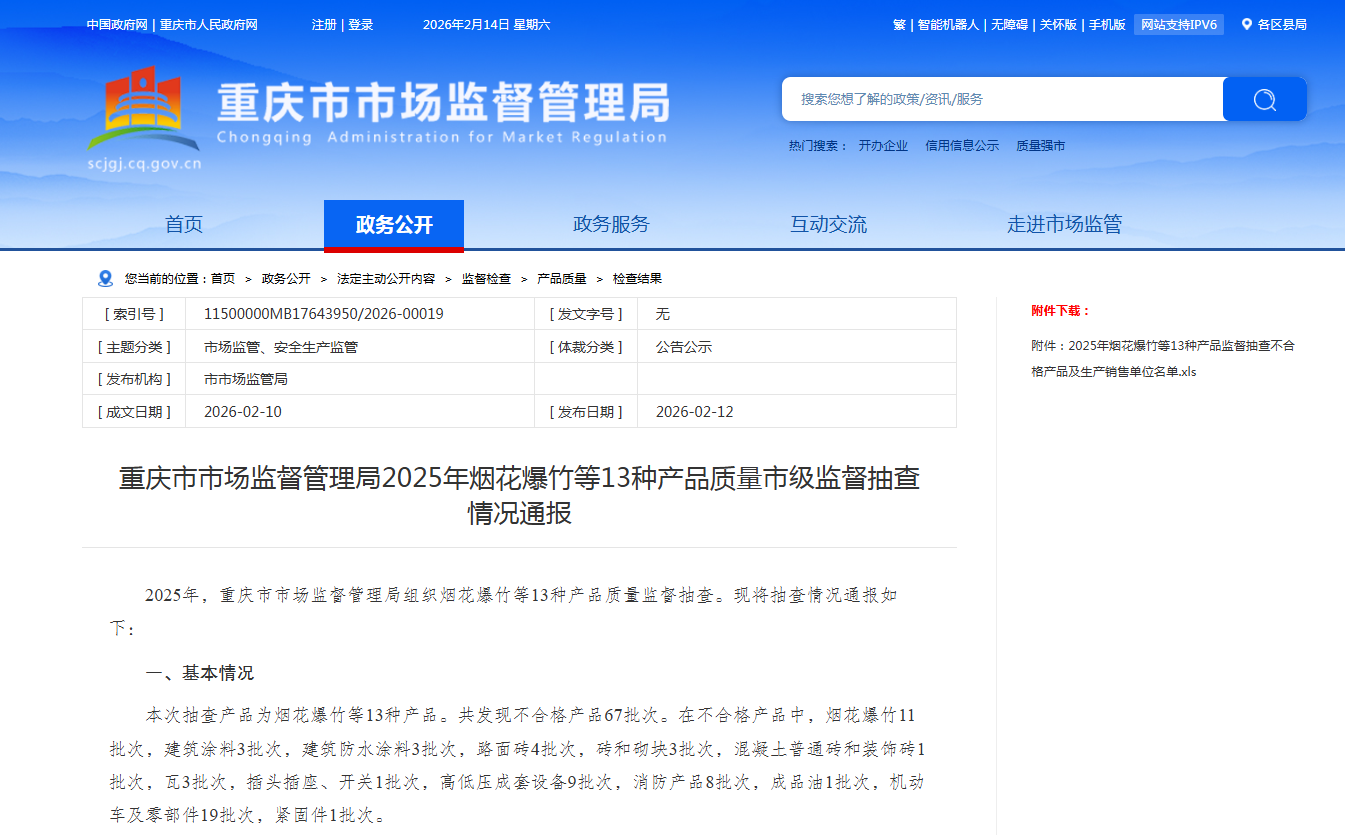1345x835 pixels.
Task: Open the 政务服务 navigation tab
Action: click(x=611, y=225)
